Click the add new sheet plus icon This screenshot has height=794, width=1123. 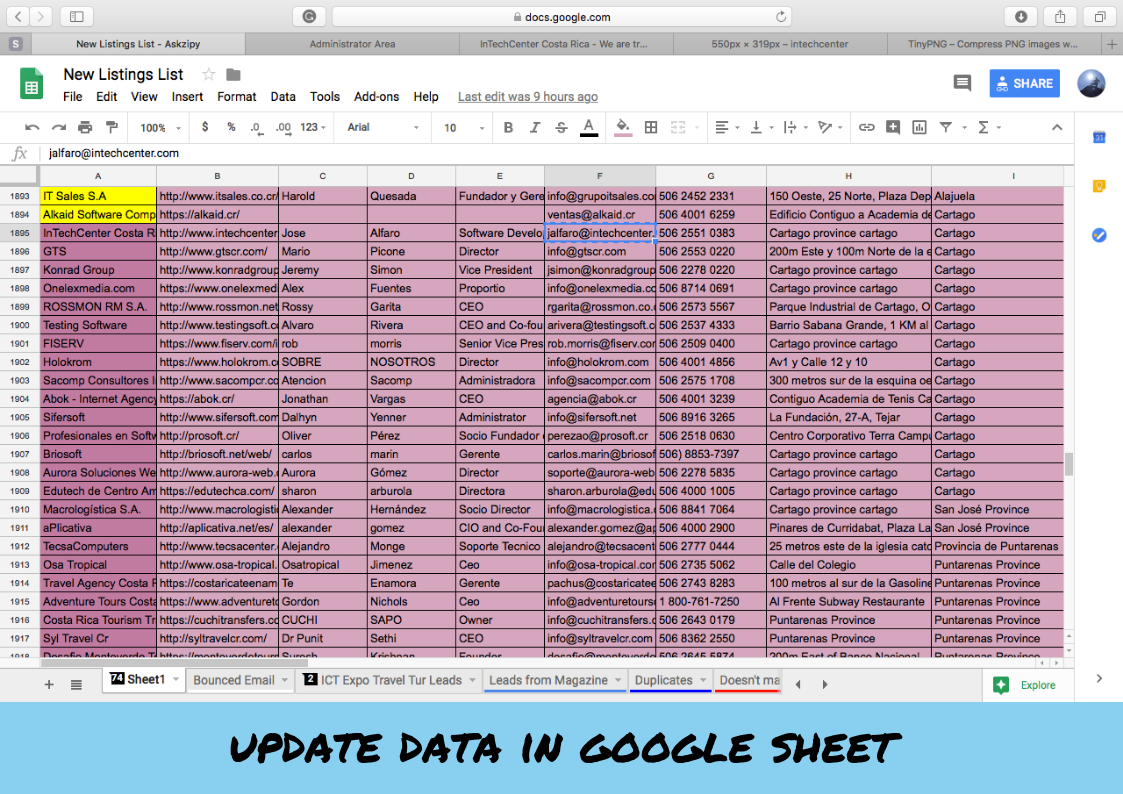[48, 684]
